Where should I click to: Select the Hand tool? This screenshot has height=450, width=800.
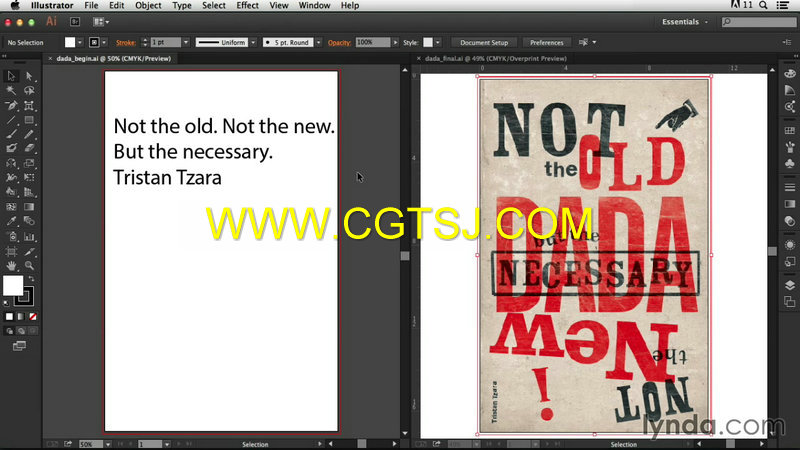(x=11, y=266)
